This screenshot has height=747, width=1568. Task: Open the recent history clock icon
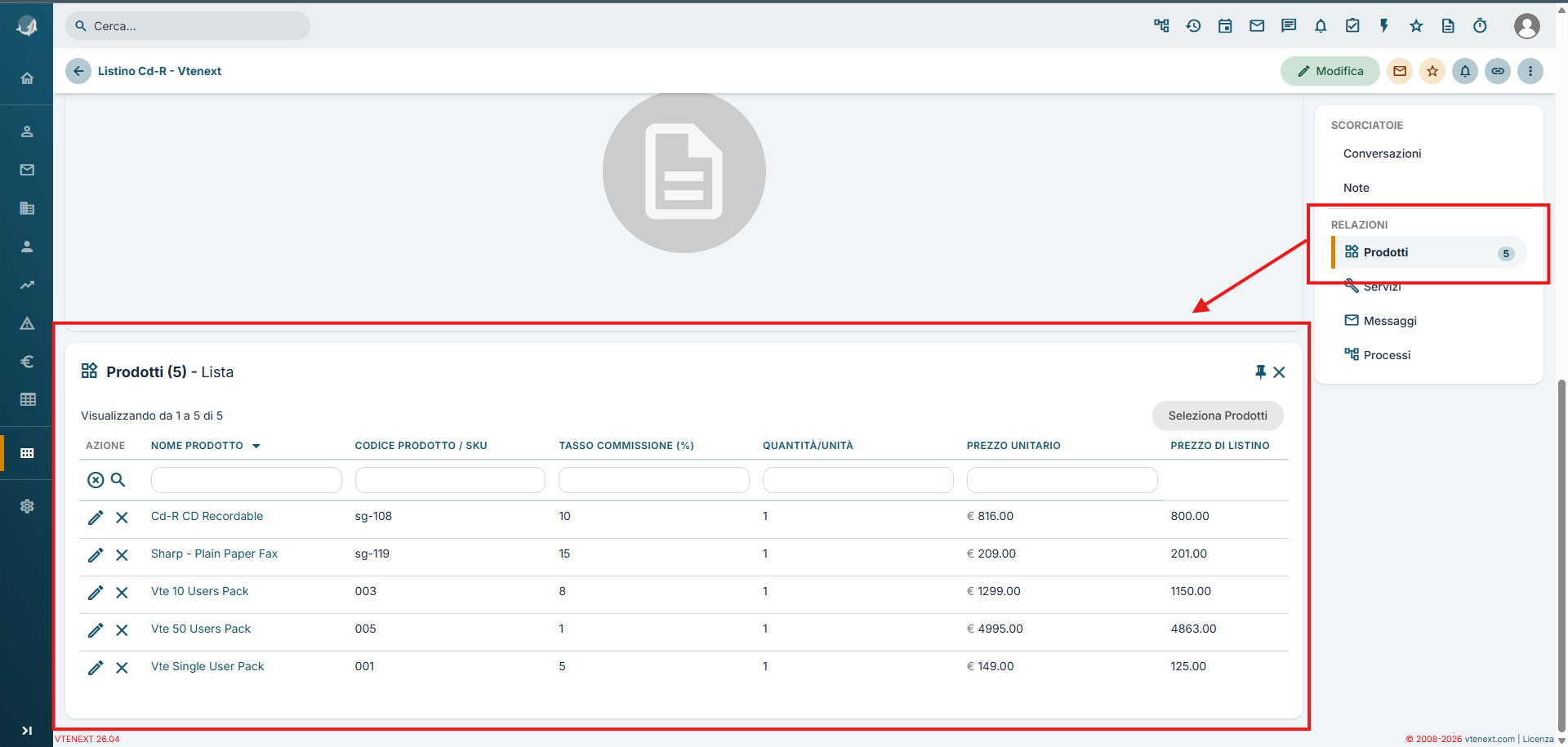tap(1193, 26)
